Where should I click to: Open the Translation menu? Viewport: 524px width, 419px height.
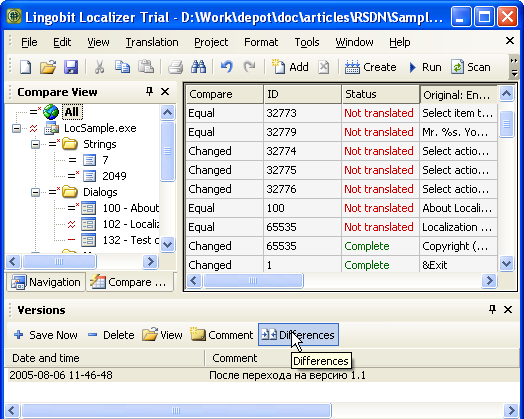click(x=152, y=42)
